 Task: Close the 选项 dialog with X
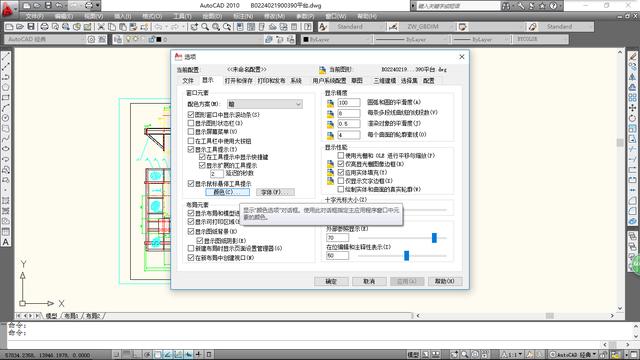click(462, 57)
